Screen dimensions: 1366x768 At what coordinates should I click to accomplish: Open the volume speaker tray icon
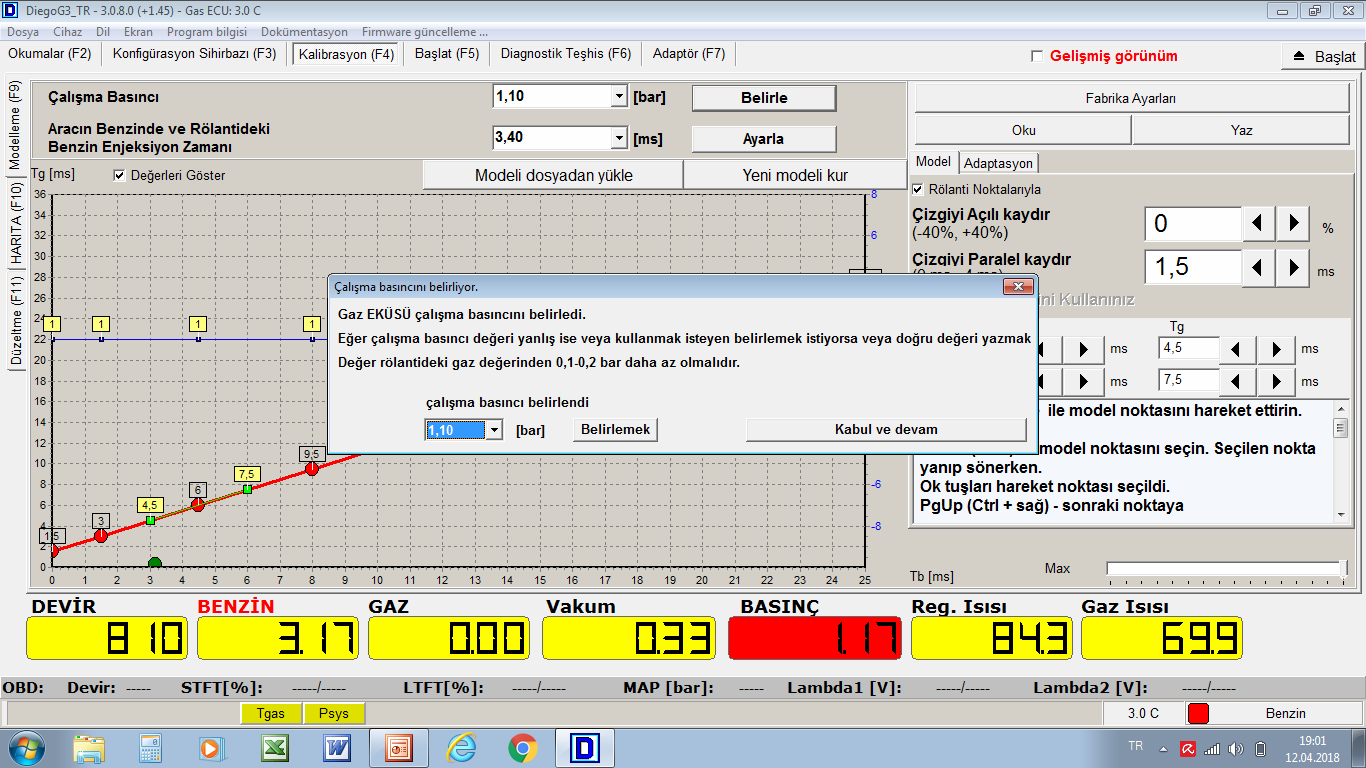tap(1236, 748)
